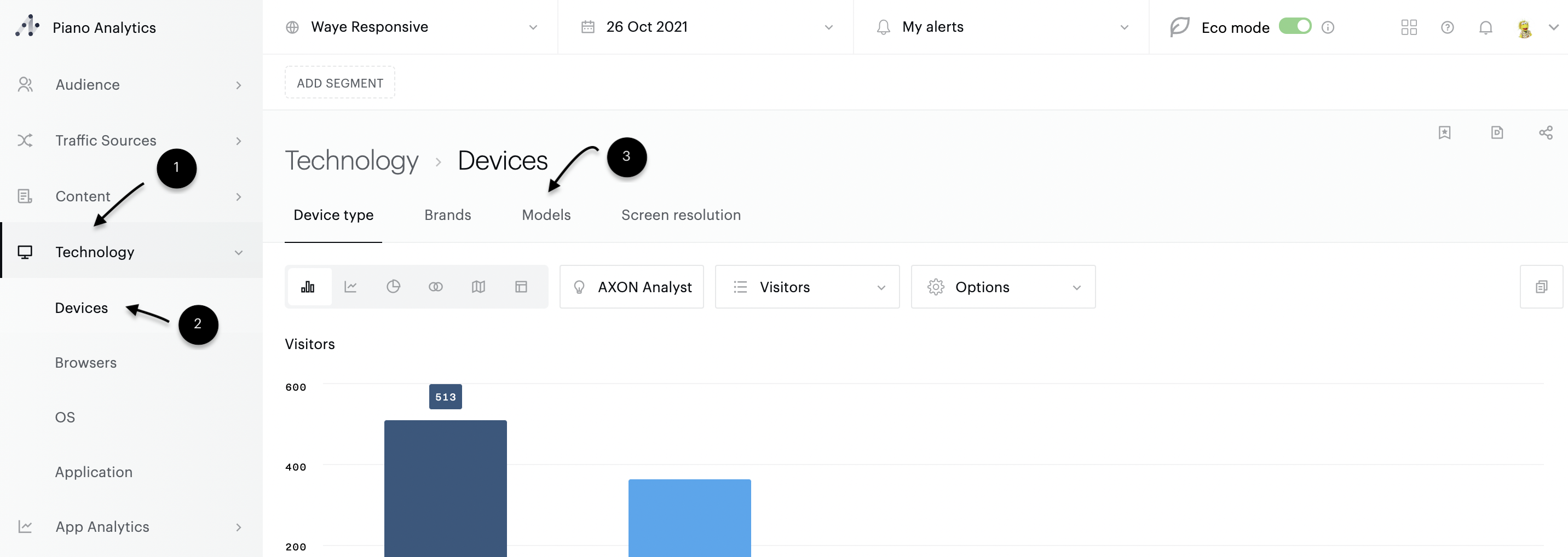Open the Screen resolution tab
The width and height of the screenshot is (1568, 557).
pyautogui.click(x=681, y=215)
